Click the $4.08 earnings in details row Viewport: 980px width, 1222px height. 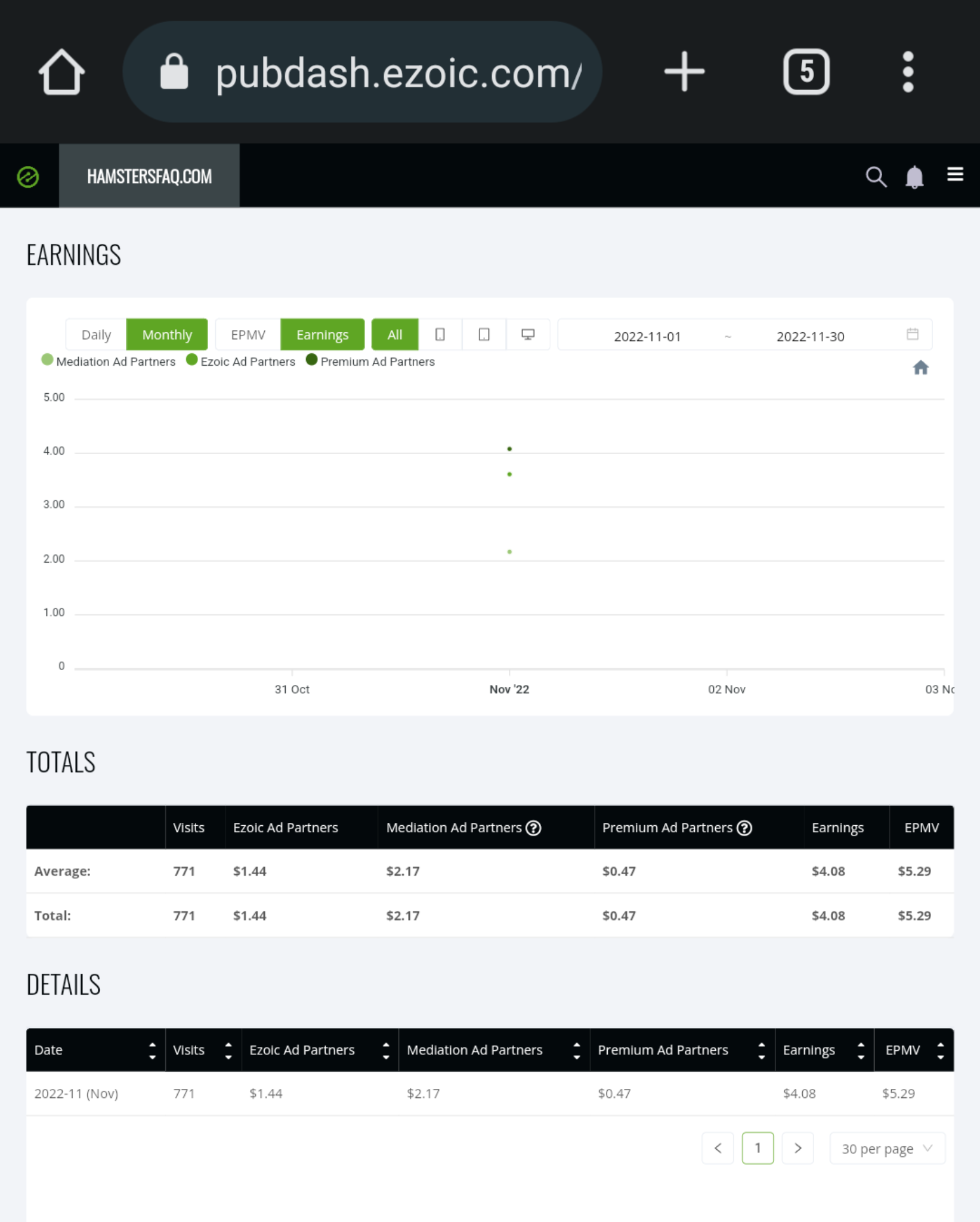pos(799,1094)
